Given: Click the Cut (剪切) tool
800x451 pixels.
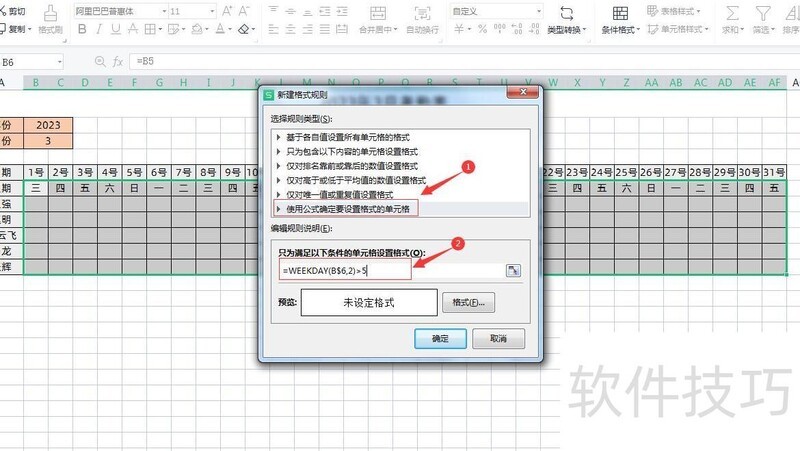Looking at the screenshot, I should click(12, 11).
